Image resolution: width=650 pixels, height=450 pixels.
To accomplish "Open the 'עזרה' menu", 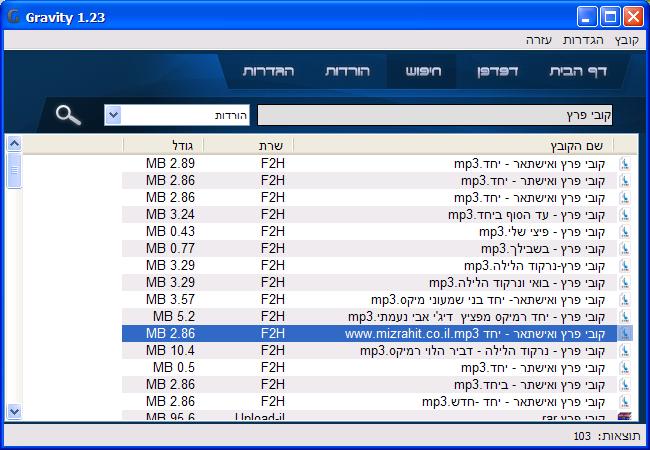I will [x=538, y=40].
